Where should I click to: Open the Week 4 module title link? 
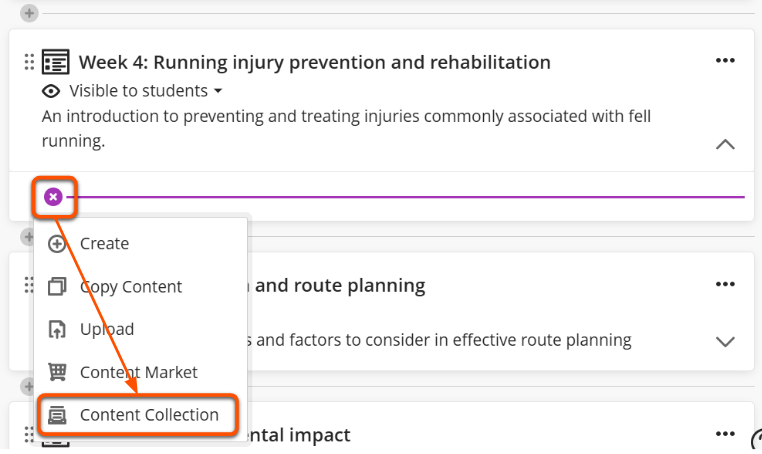click(x=314, y=62)
